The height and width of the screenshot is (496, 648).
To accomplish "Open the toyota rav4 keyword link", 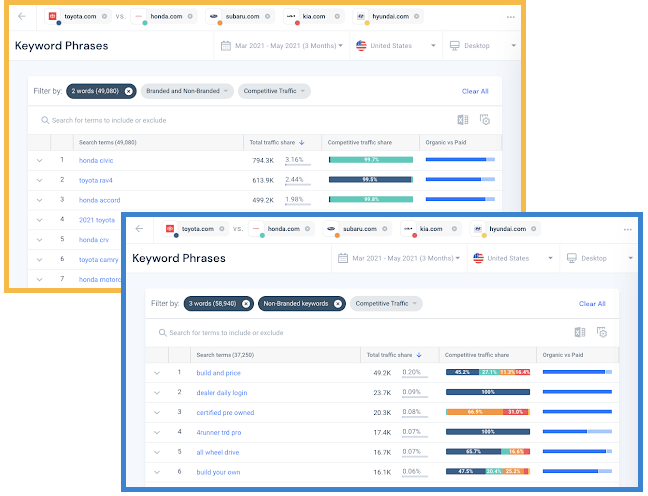I will (x=95, y=180).
